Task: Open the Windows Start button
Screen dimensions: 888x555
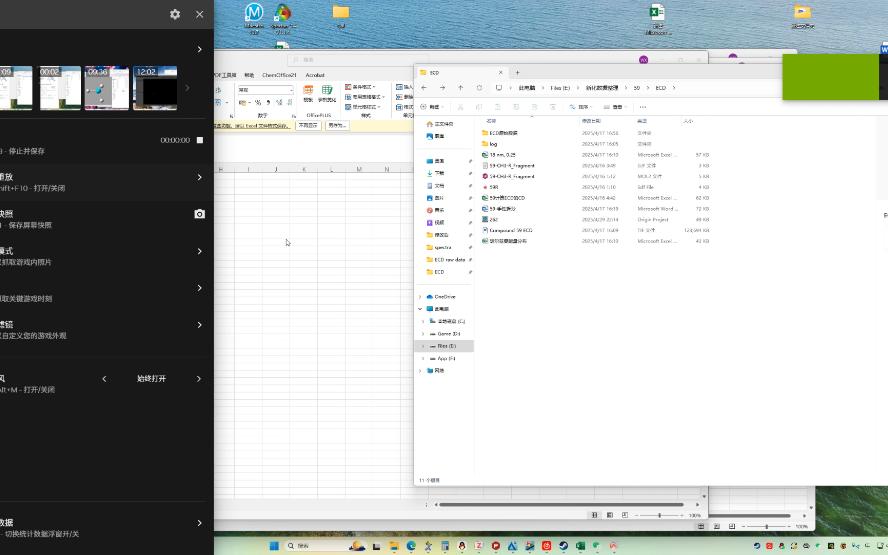Action: click(x=274, y=546)
